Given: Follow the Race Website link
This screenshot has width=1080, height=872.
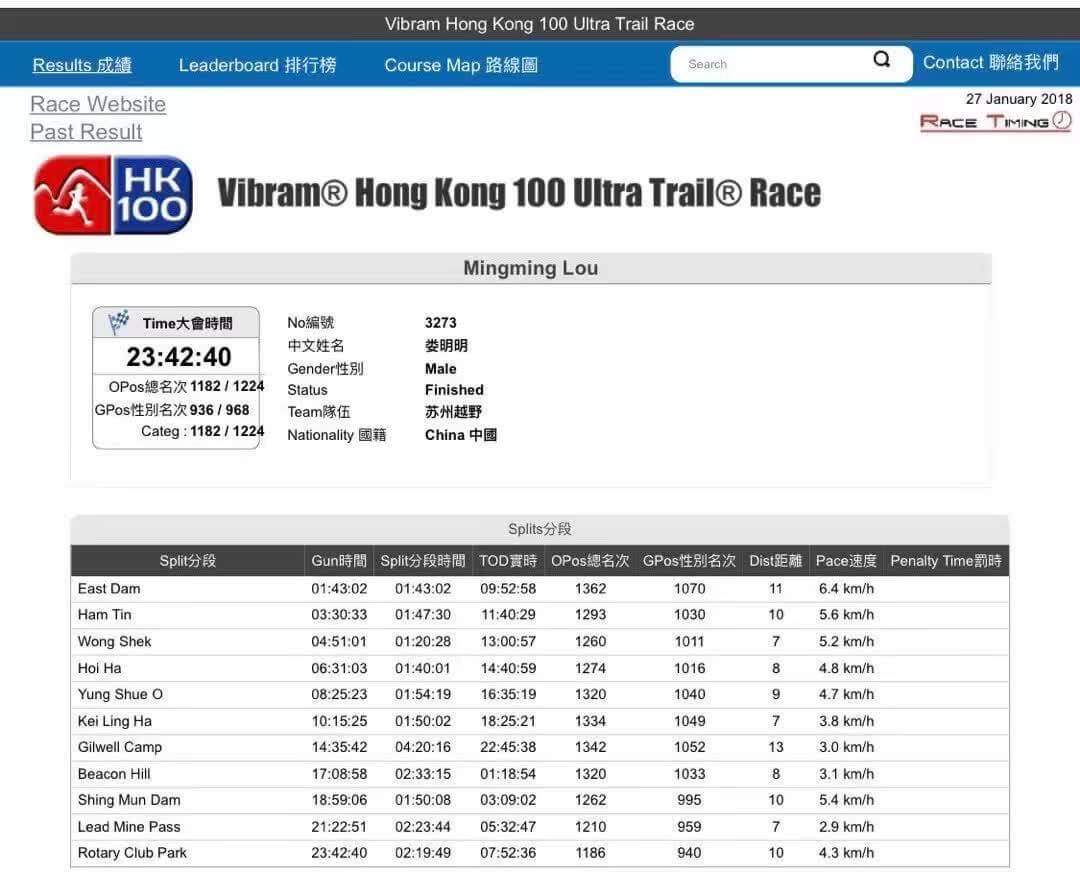Looking at the screenshot, I should pyautogui.click(x=98, y=104).
